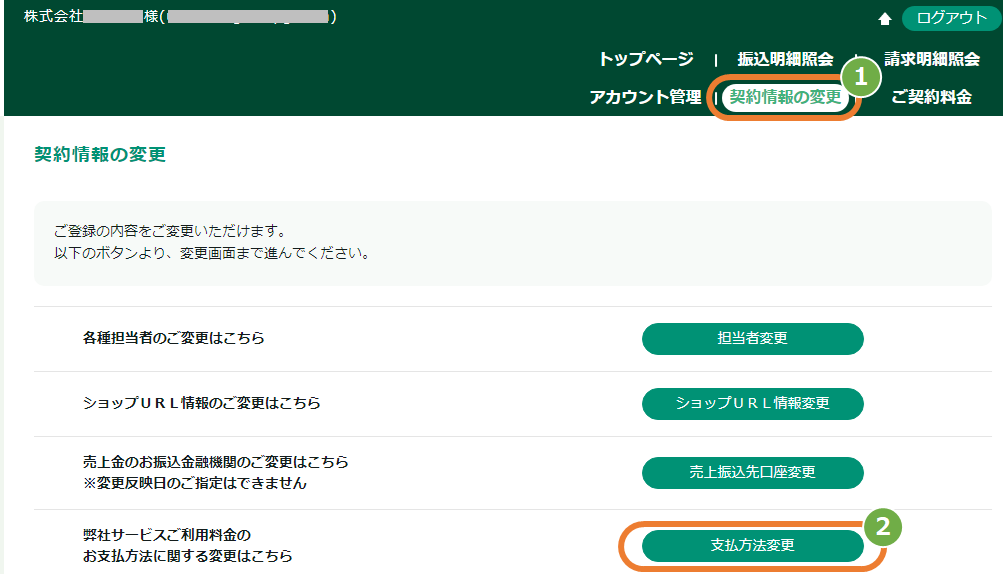
Task: Click the 契約情報の変更 page heading
Action: [x=100, y=154]
